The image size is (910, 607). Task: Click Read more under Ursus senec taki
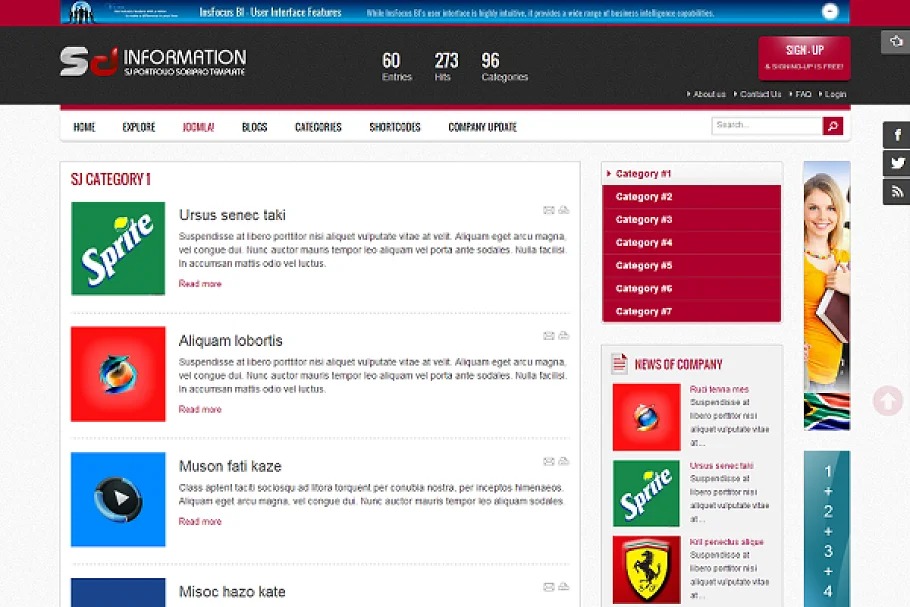[x=200, y=284]
